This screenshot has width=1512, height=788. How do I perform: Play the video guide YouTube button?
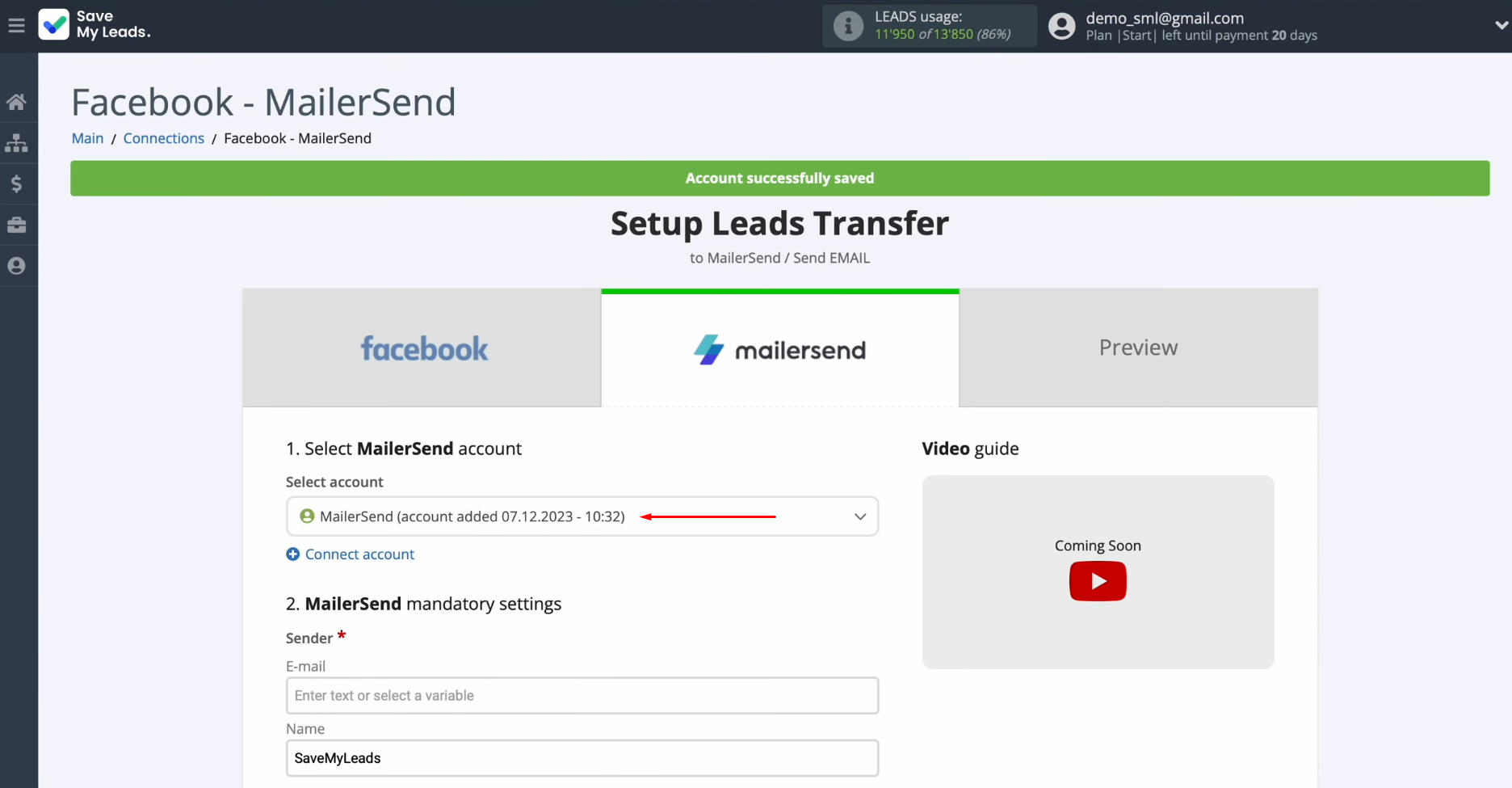click(1098, 581)
